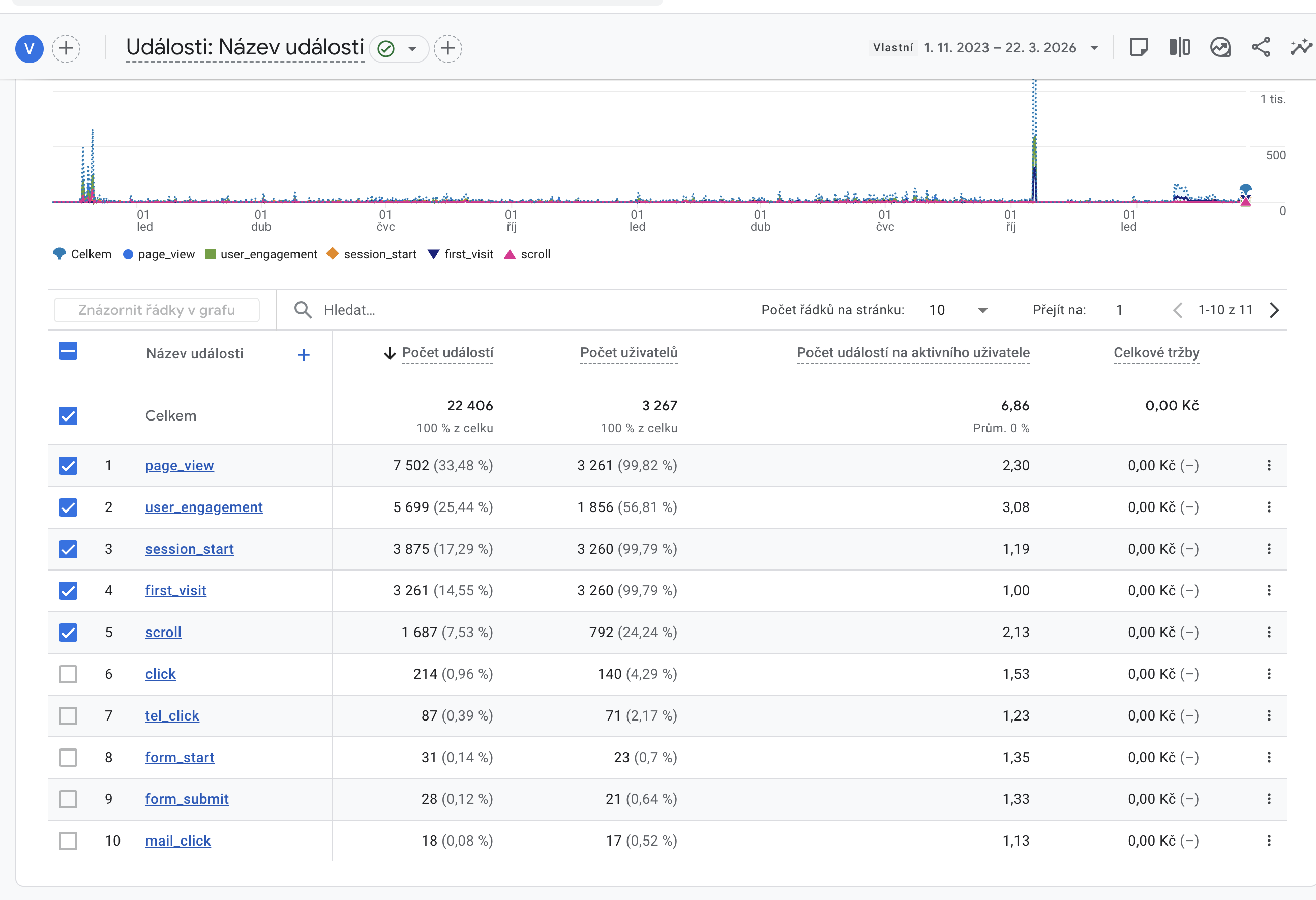
Task: Sort by Počet uživatelů column
Action: 629,353
